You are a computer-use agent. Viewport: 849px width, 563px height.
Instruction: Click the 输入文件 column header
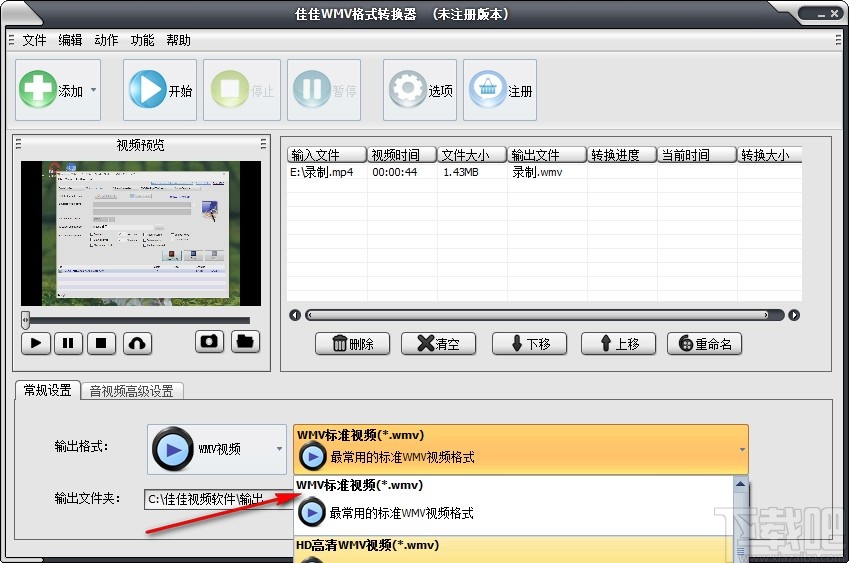[x=327, y=155]
